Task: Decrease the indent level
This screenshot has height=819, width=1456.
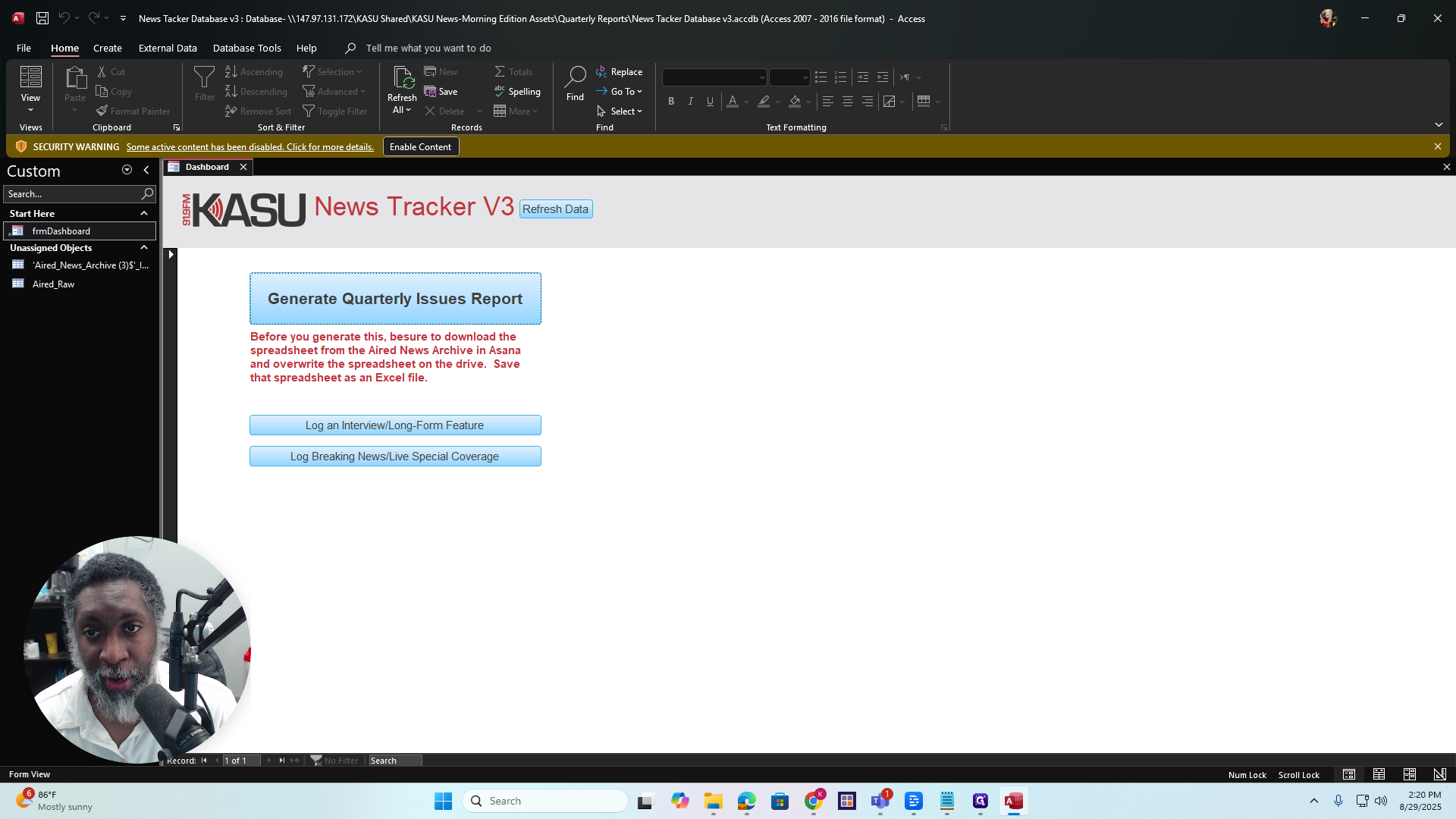Action: click(883, 77)
